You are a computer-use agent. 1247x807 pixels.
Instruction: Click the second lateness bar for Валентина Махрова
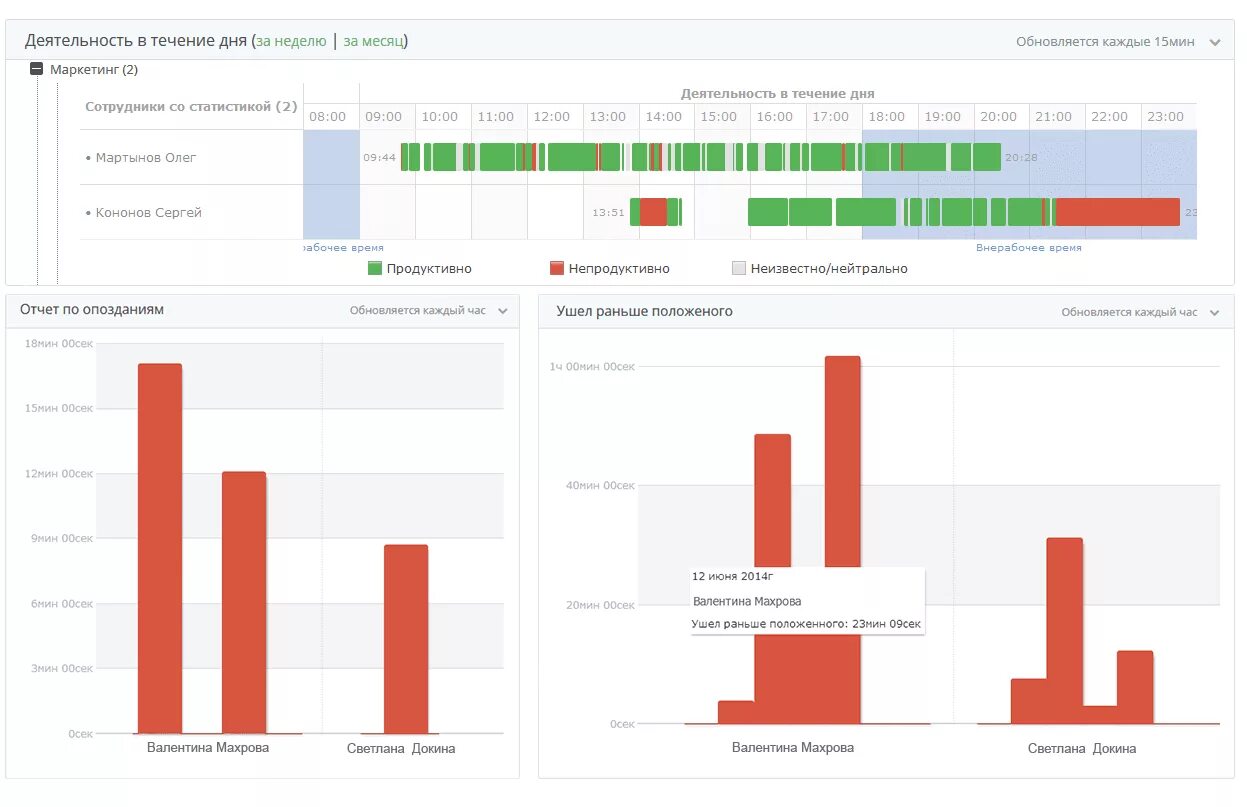[x=244, y=602]
